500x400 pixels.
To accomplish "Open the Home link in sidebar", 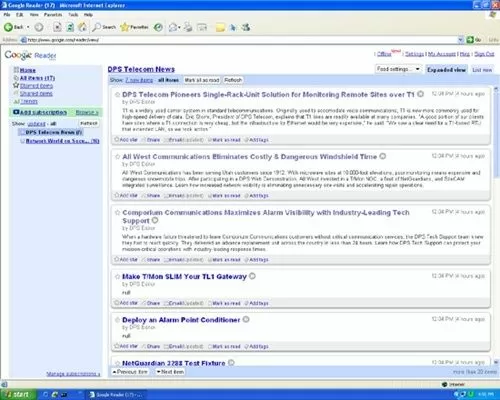I will pyautogui.click(x=28, y=70).
